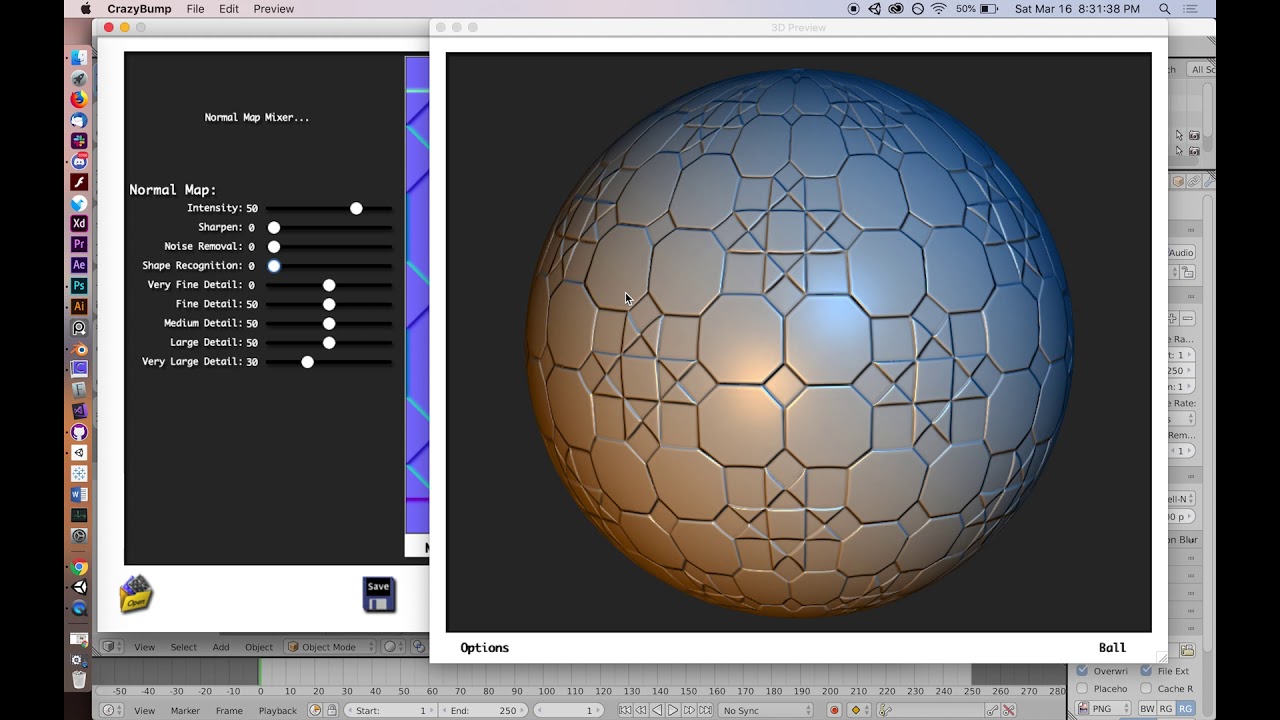This screenshot has width=1280, height=720.
Task: Click the Intensity slider handle
Action: pyautogui.click(x=356, y=208)
